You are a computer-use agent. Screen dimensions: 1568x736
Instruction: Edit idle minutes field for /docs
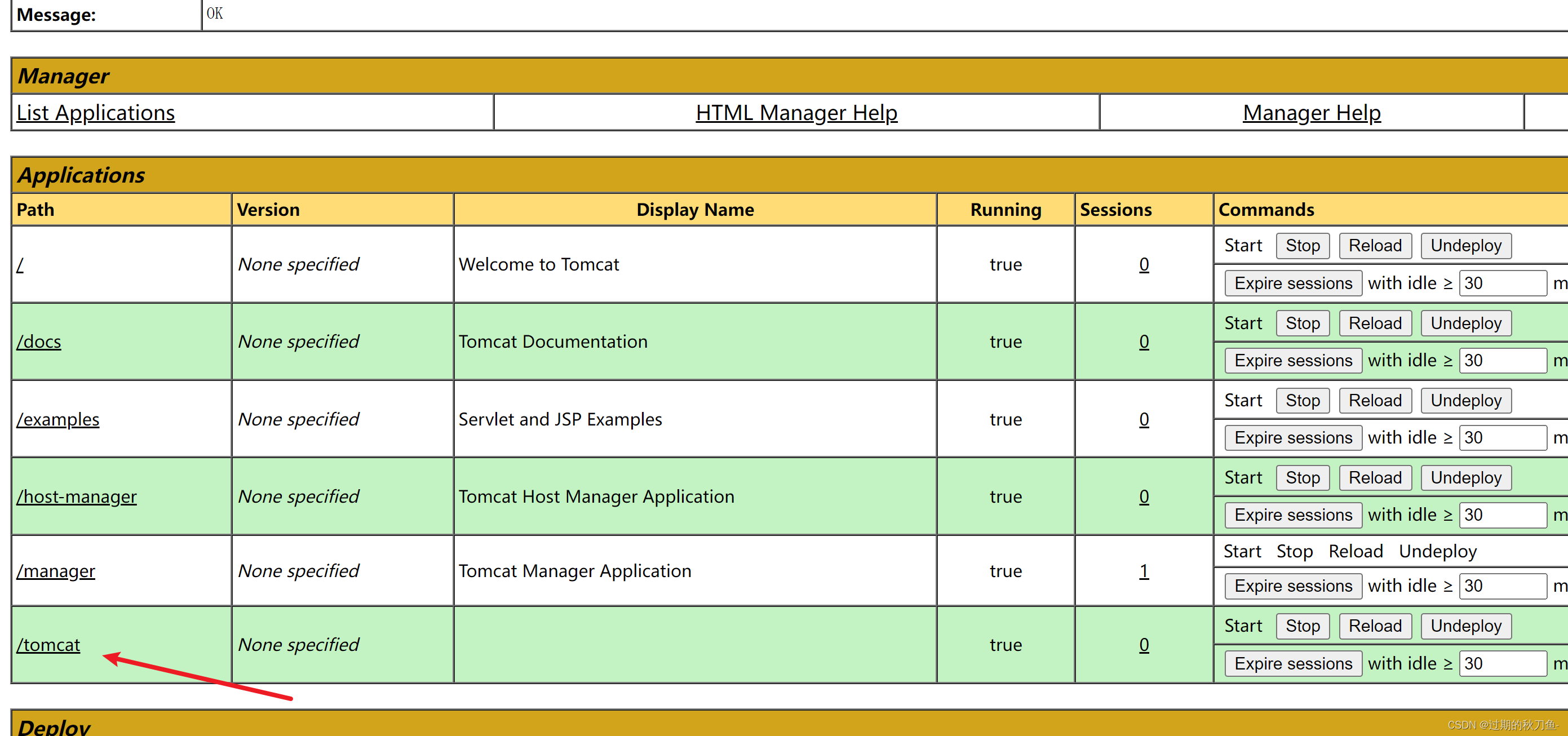1502,361
